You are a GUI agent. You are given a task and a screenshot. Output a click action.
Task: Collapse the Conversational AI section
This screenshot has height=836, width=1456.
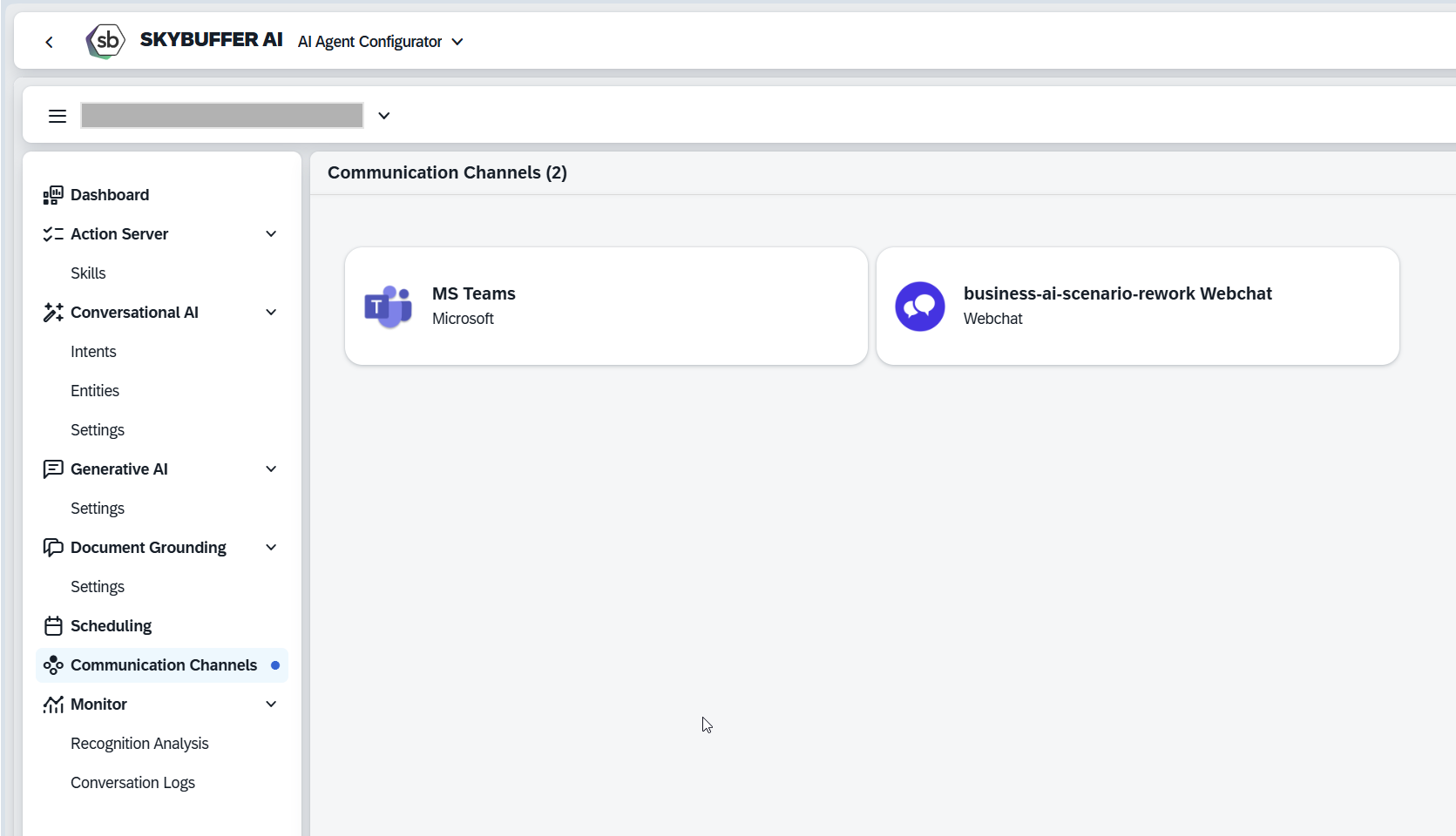(271, 313)
